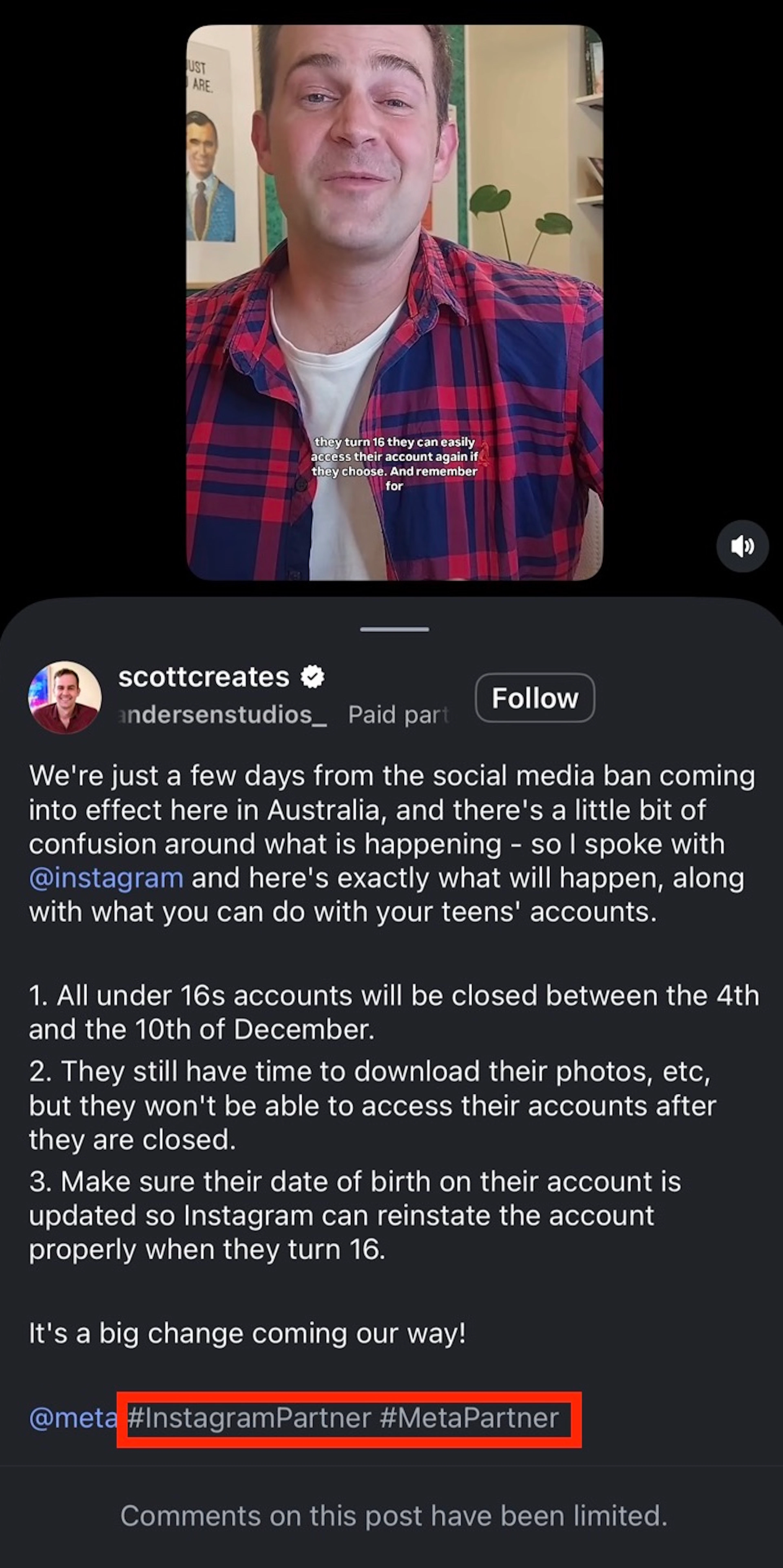
Task: Open the #MetaPartner hashtag
Action: (469, 1418)
